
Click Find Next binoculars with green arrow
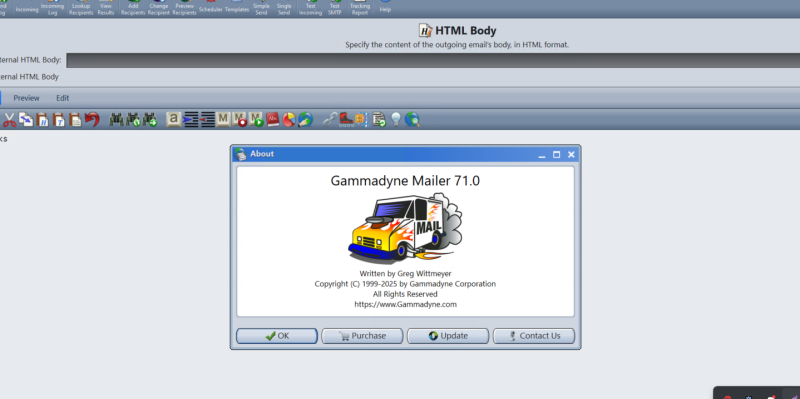[149, 120]
